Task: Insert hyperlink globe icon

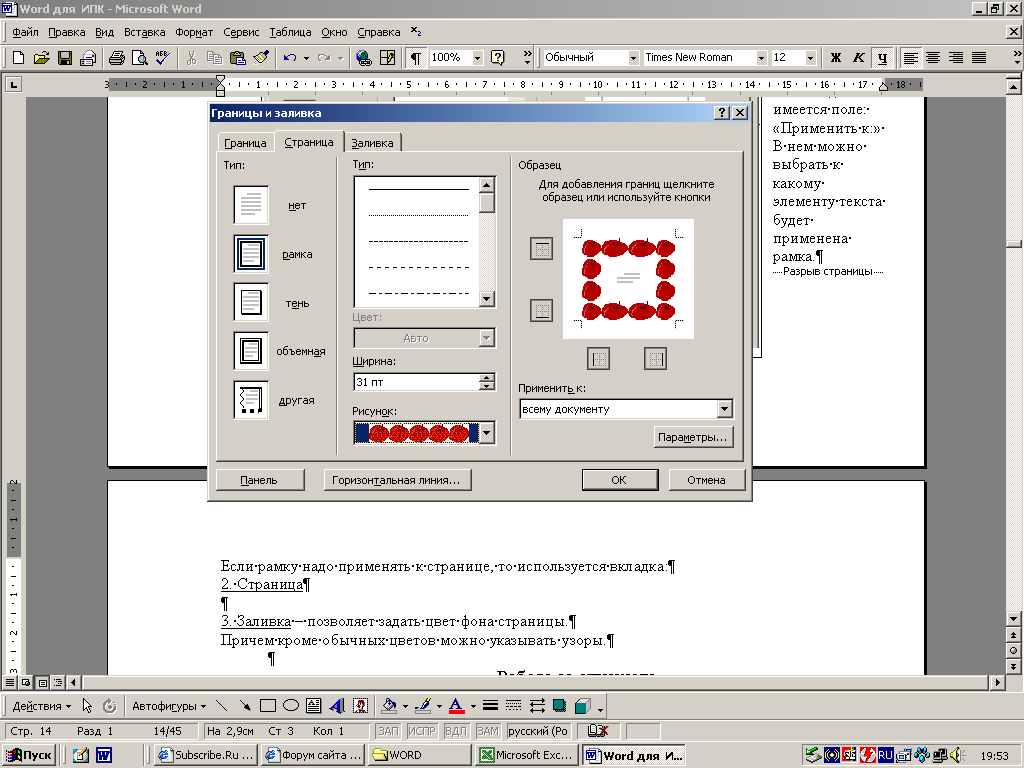Action: click(x=364, y=58)
